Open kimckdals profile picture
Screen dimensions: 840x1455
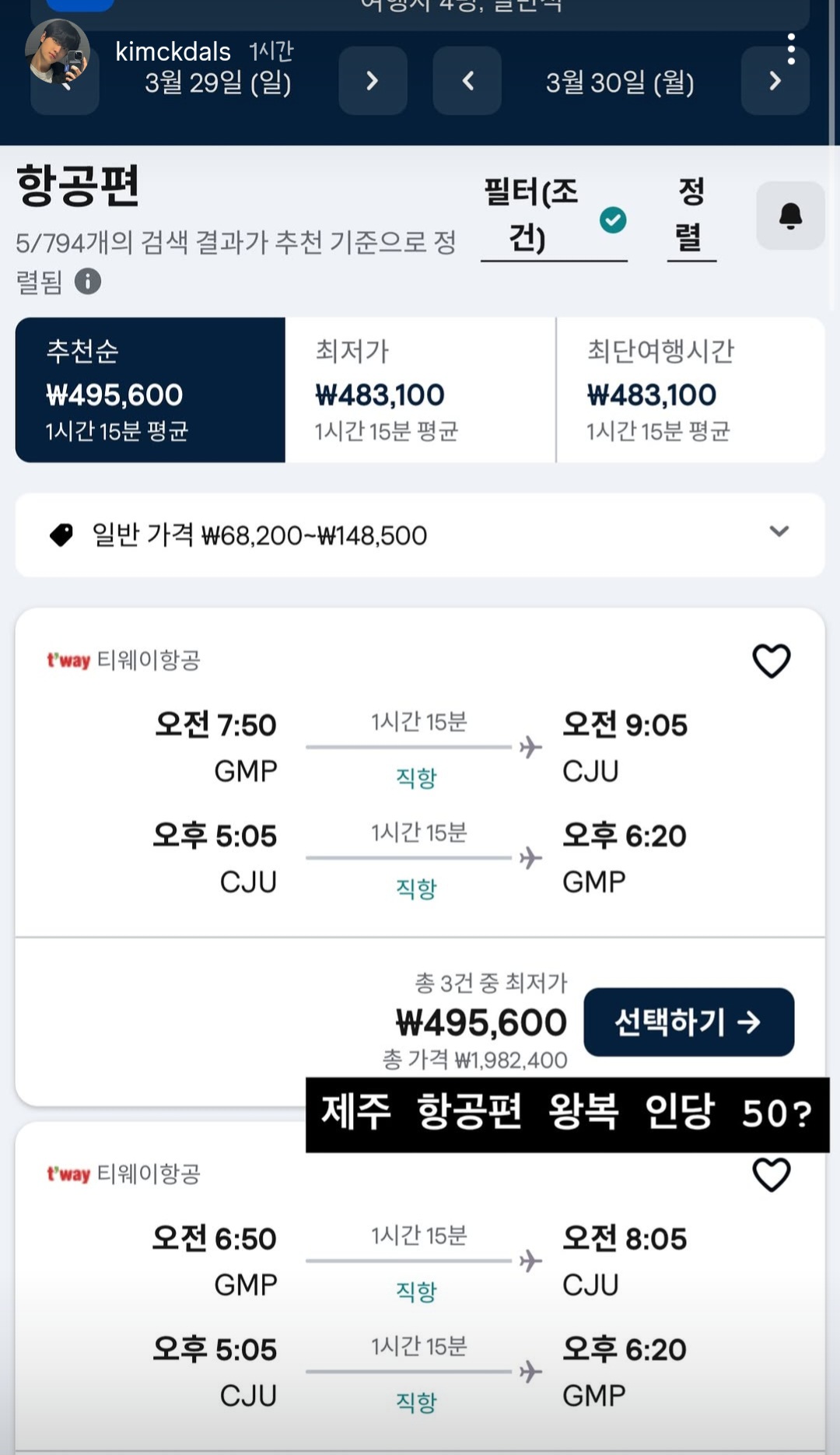click(58, 51)
